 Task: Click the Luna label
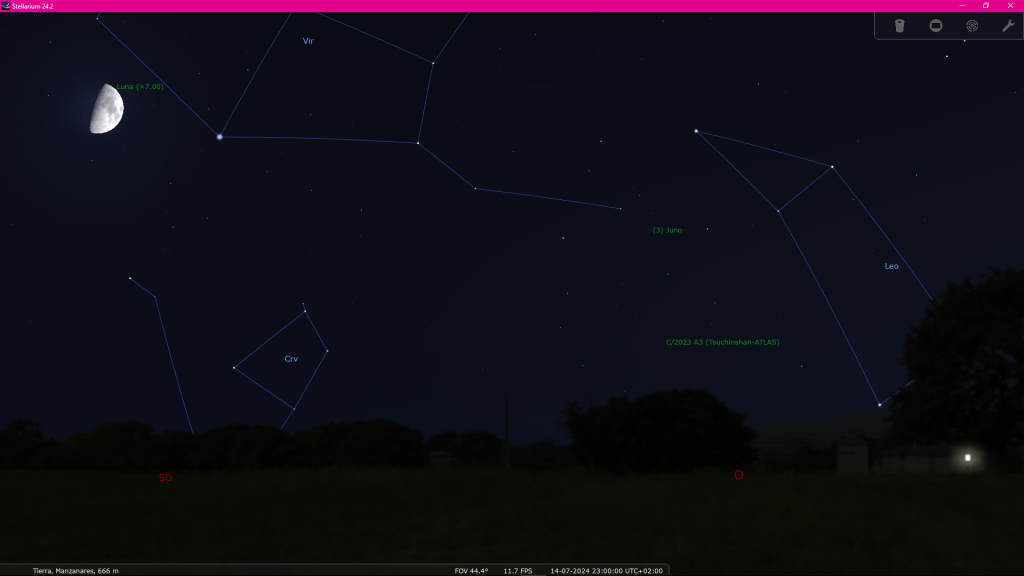pyautogui.click(x=139, y=87)
